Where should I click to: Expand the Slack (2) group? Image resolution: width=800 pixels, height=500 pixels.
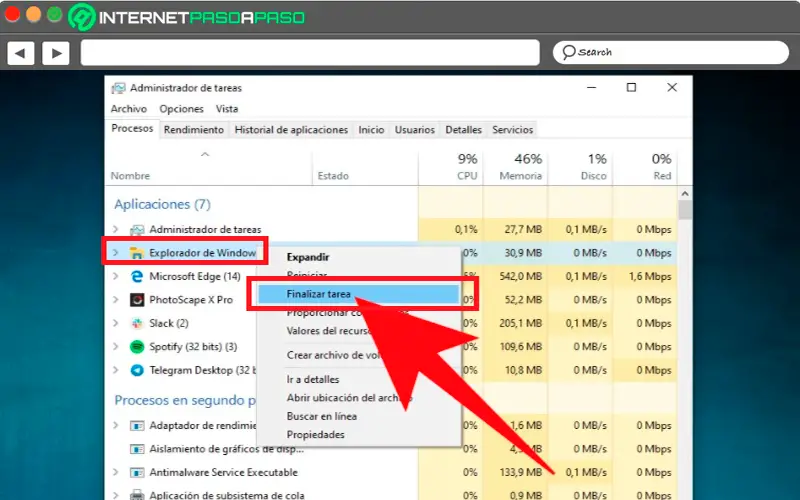click(116, 323)
